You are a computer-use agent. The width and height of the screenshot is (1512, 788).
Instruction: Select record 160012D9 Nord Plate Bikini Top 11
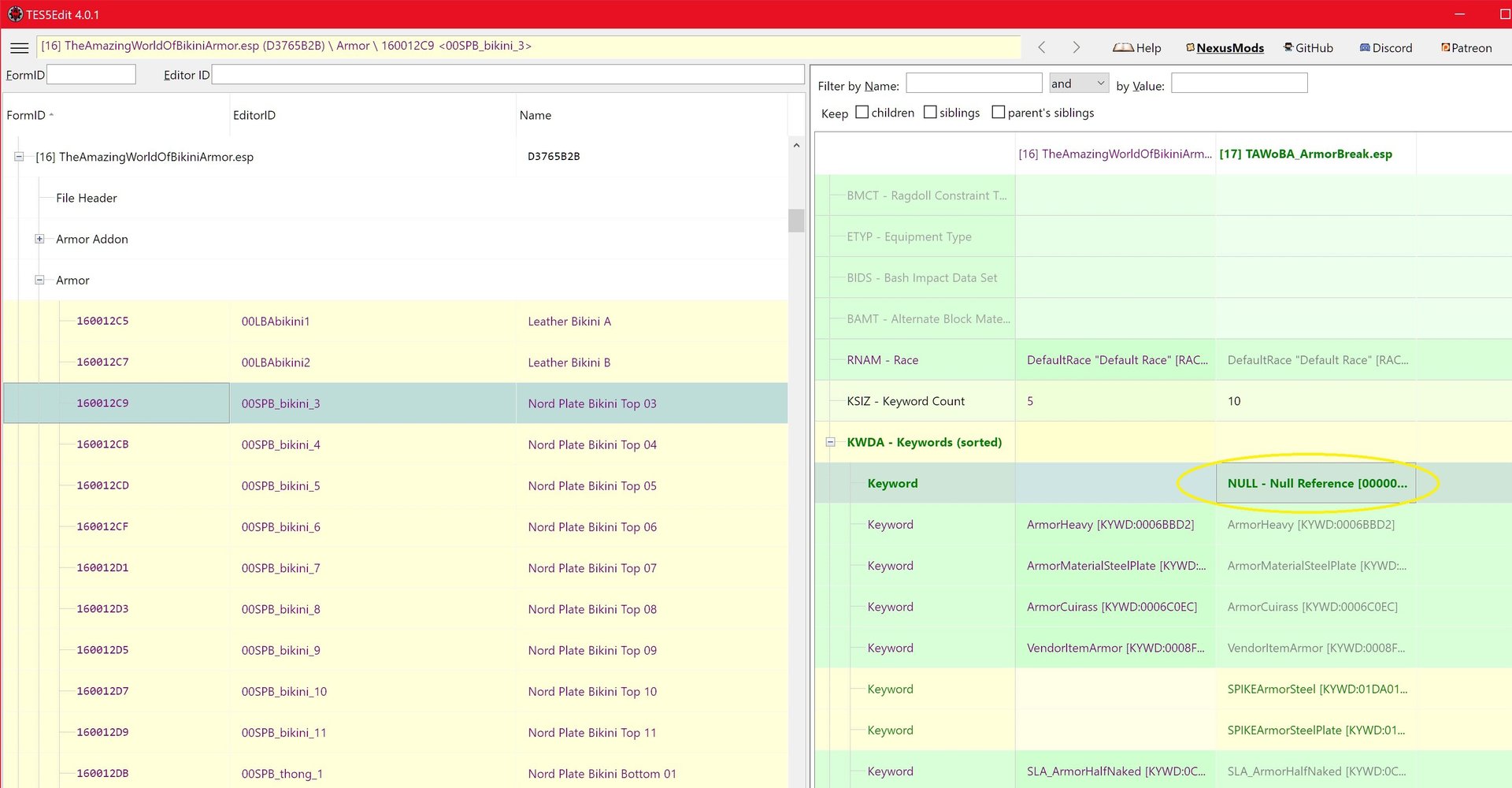point(395,732)
